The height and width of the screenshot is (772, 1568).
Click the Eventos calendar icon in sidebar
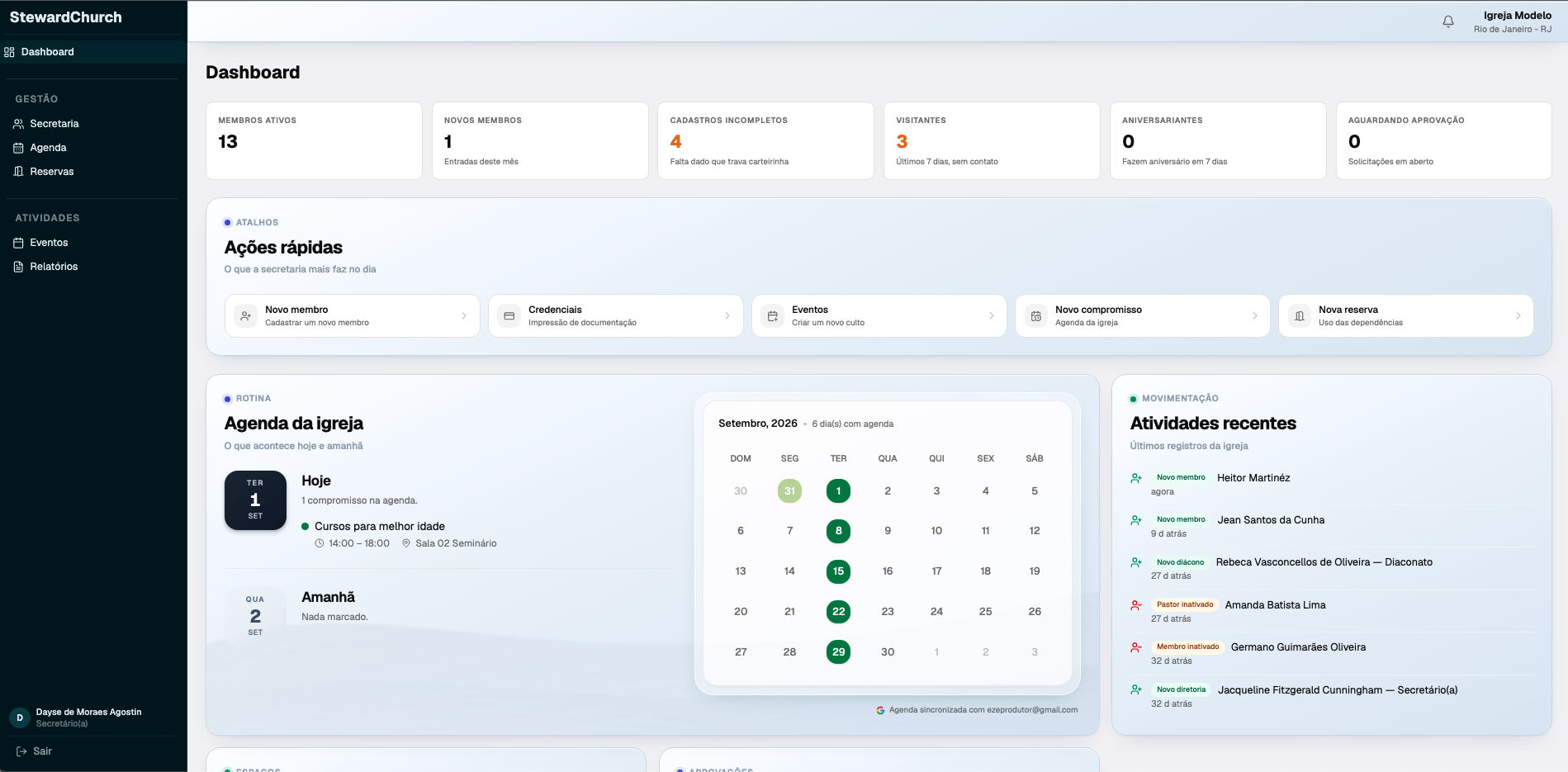pos(18,243)
